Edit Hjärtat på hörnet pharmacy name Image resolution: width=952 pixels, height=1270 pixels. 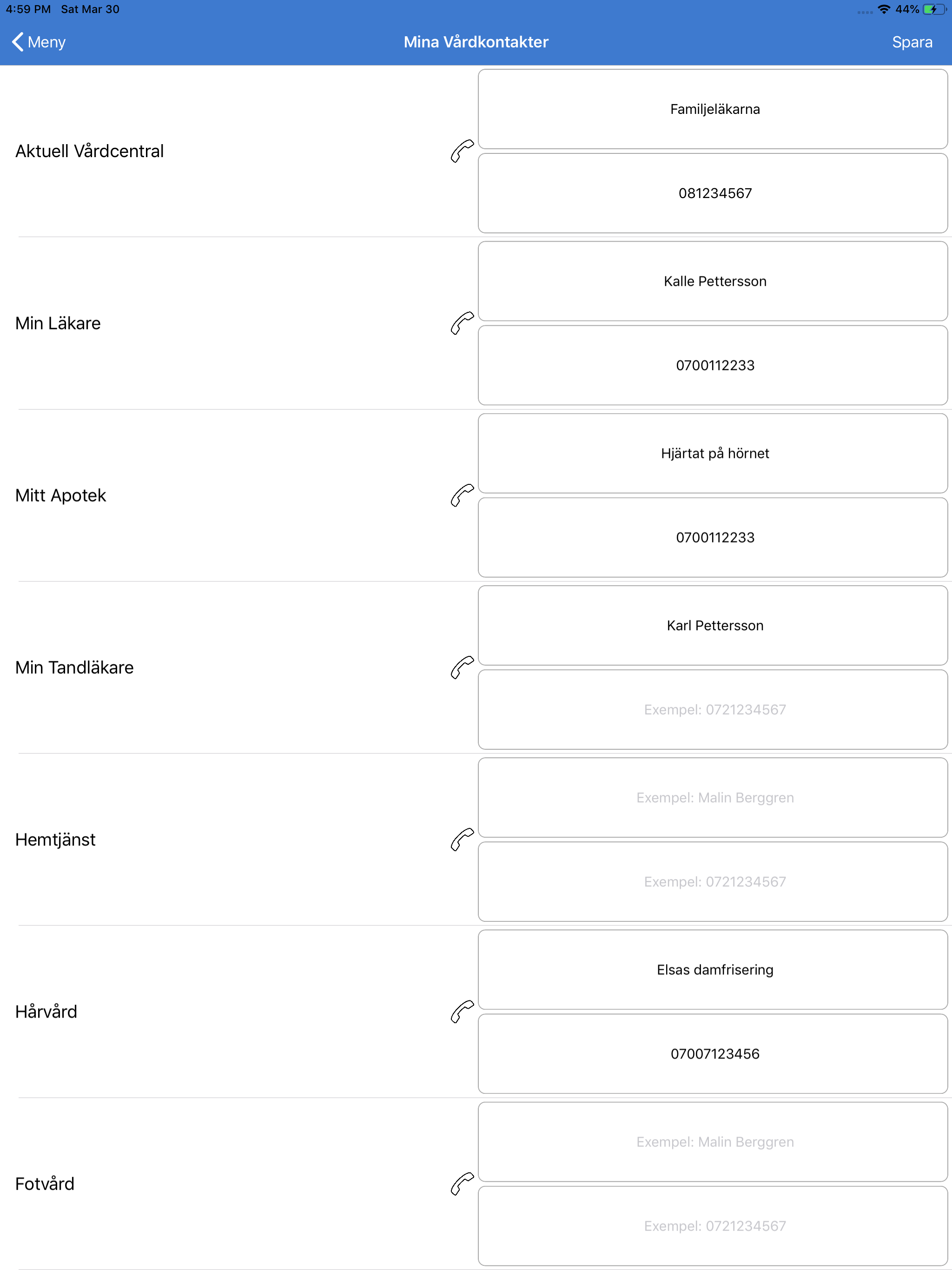click(713, 454)
